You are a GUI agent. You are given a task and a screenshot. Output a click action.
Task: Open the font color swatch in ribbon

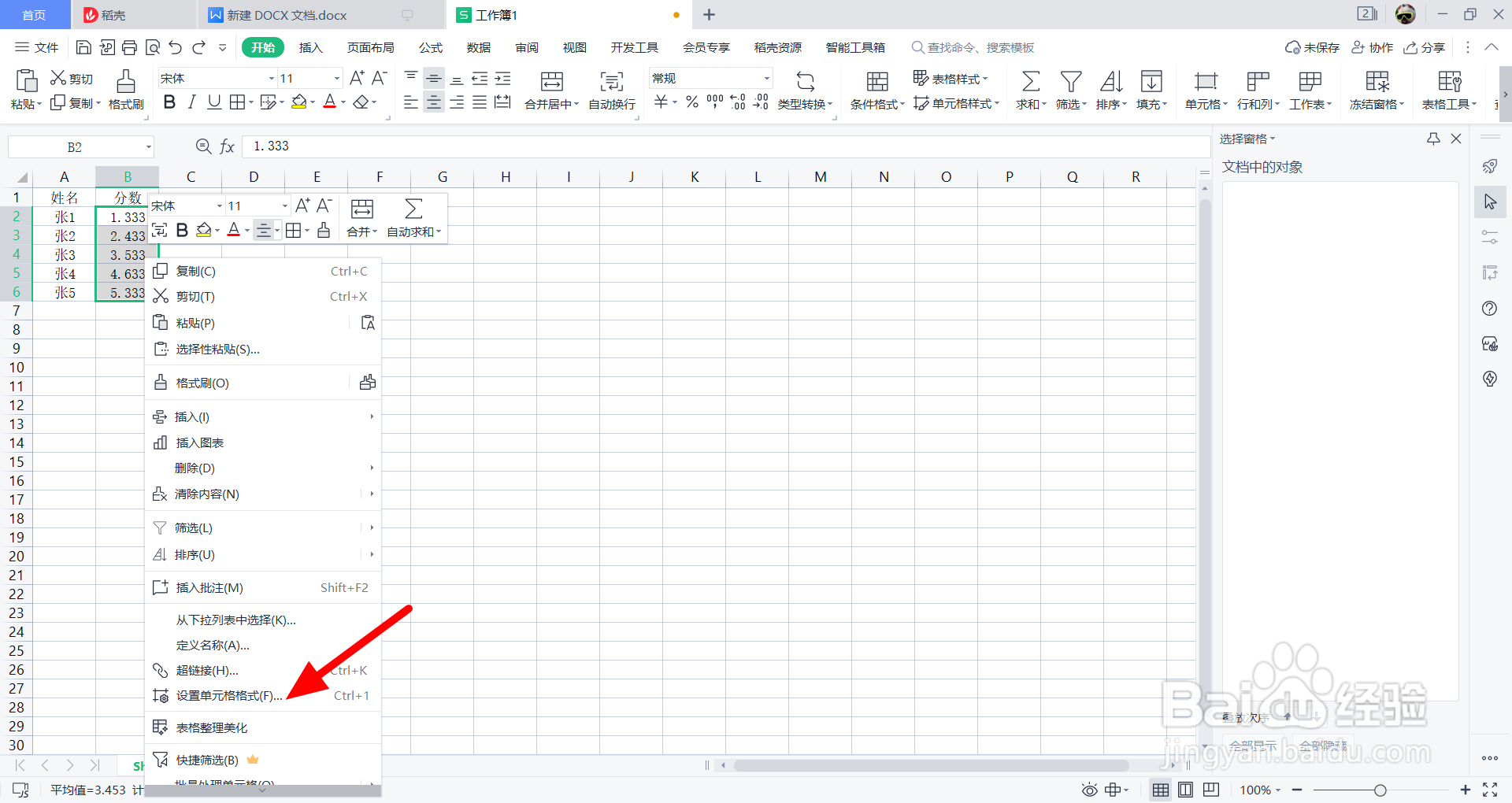[330, 102]
